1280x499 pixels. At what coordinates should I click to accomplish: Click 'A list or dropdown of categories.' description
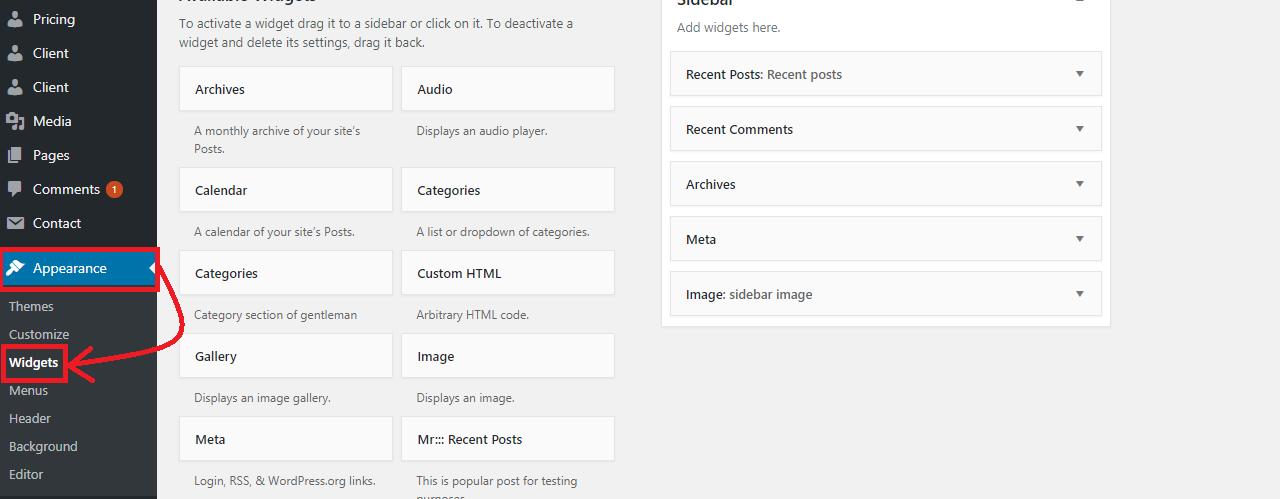point(503,232)
